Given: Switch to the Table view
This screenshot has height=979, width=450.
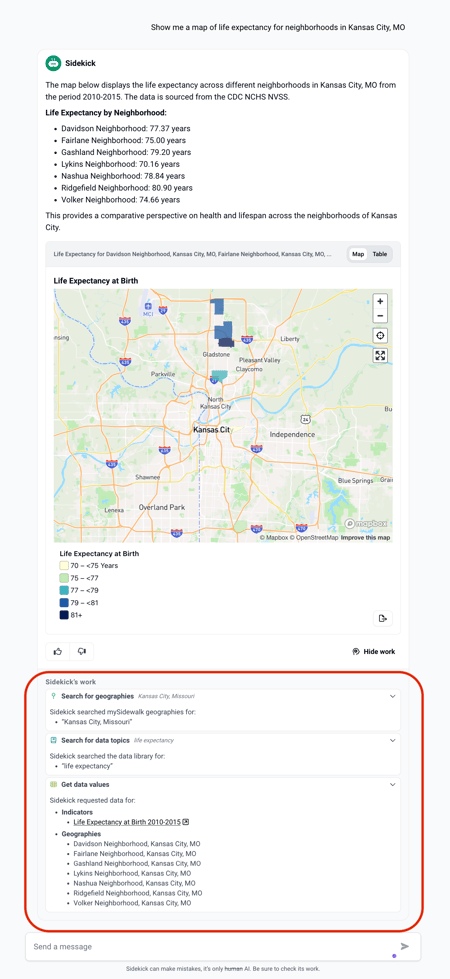Looking at the screenshot, I should [x=379, y=254].
